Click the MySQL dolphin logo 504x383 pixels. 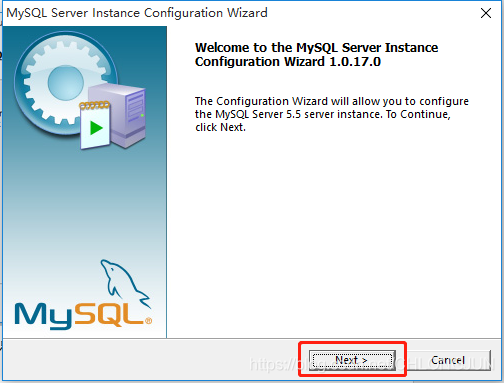pos(83,295)
